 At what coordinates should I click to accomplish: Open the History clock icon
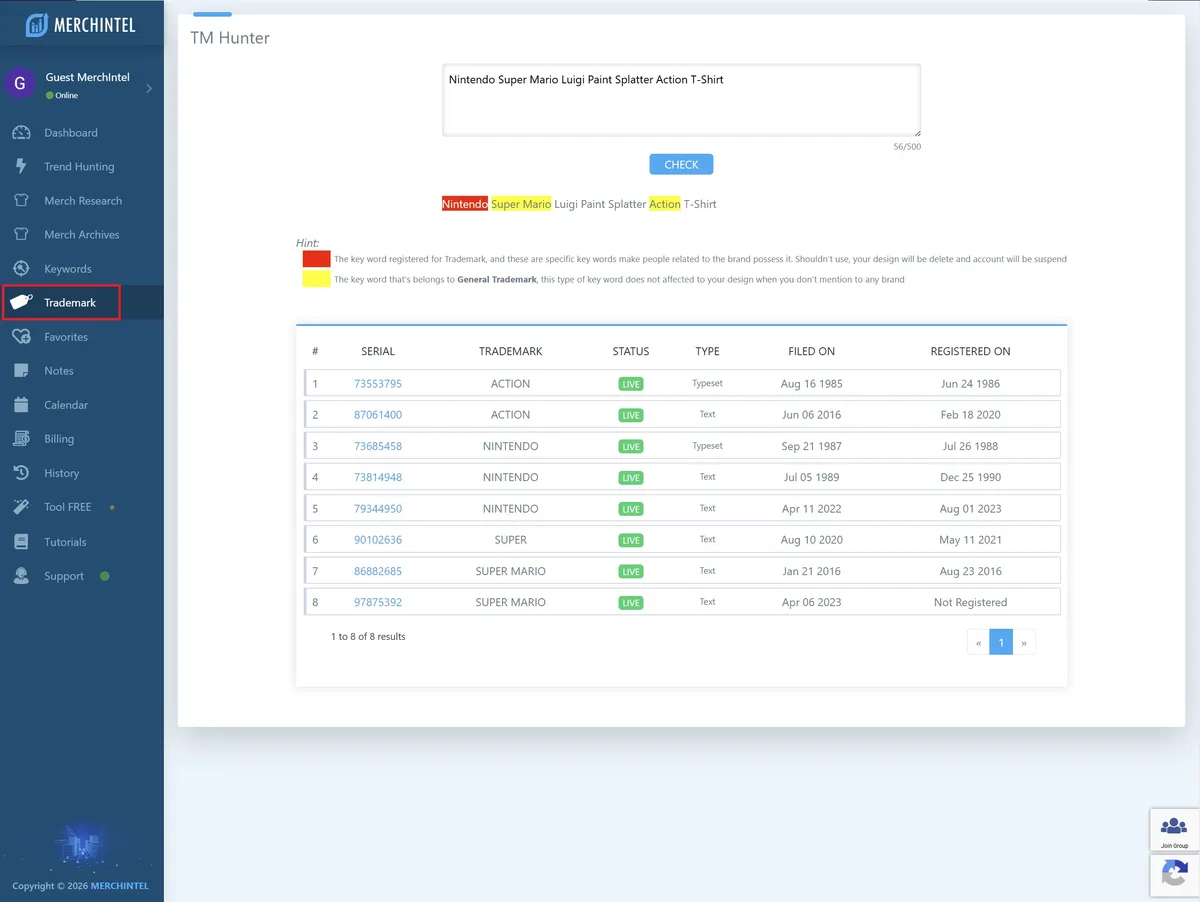point(21,473)
